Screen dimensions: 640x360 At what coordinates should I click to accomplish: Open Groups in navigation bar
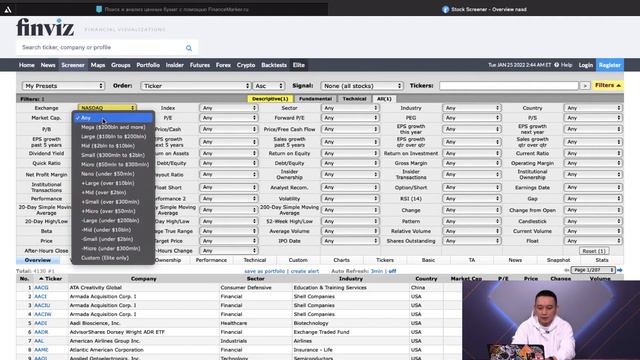point(121,65)
